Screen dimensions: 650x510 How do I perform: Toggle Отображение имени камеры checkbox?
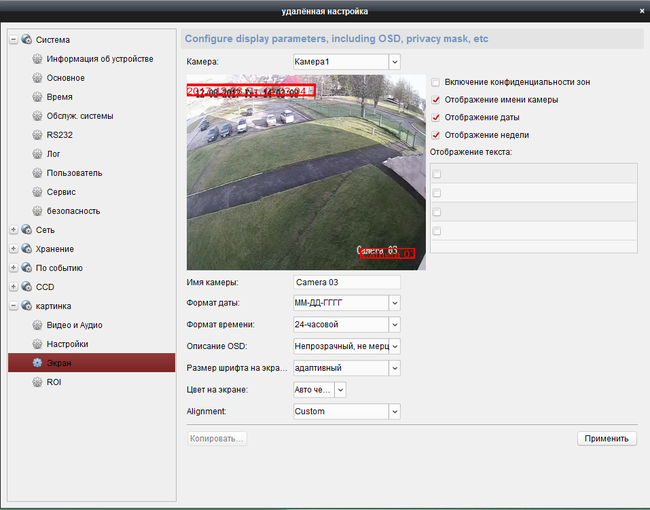[x=435, y=100]
